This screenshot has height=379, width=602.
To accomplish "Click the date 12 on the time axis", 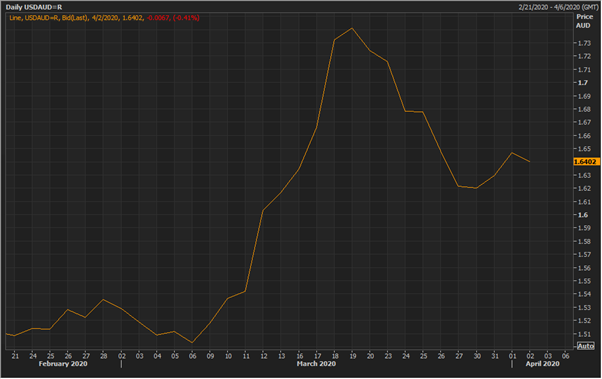I will (264, 356).
